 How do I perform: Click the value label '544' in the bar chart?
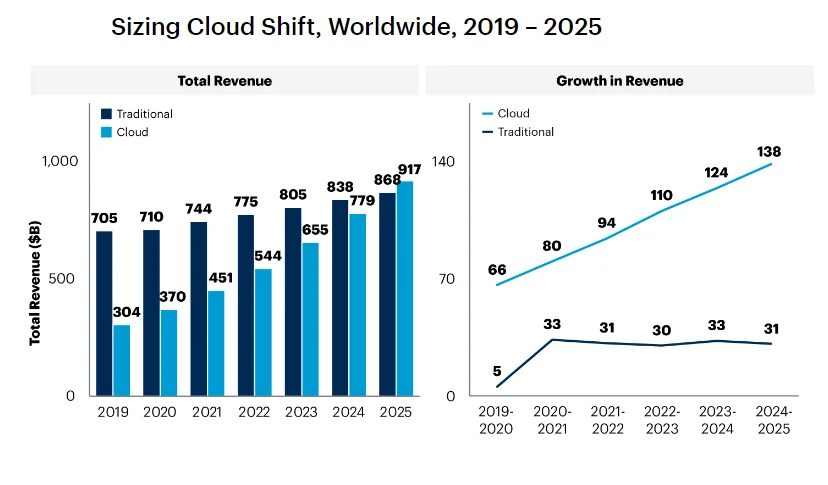pos(268,256)
